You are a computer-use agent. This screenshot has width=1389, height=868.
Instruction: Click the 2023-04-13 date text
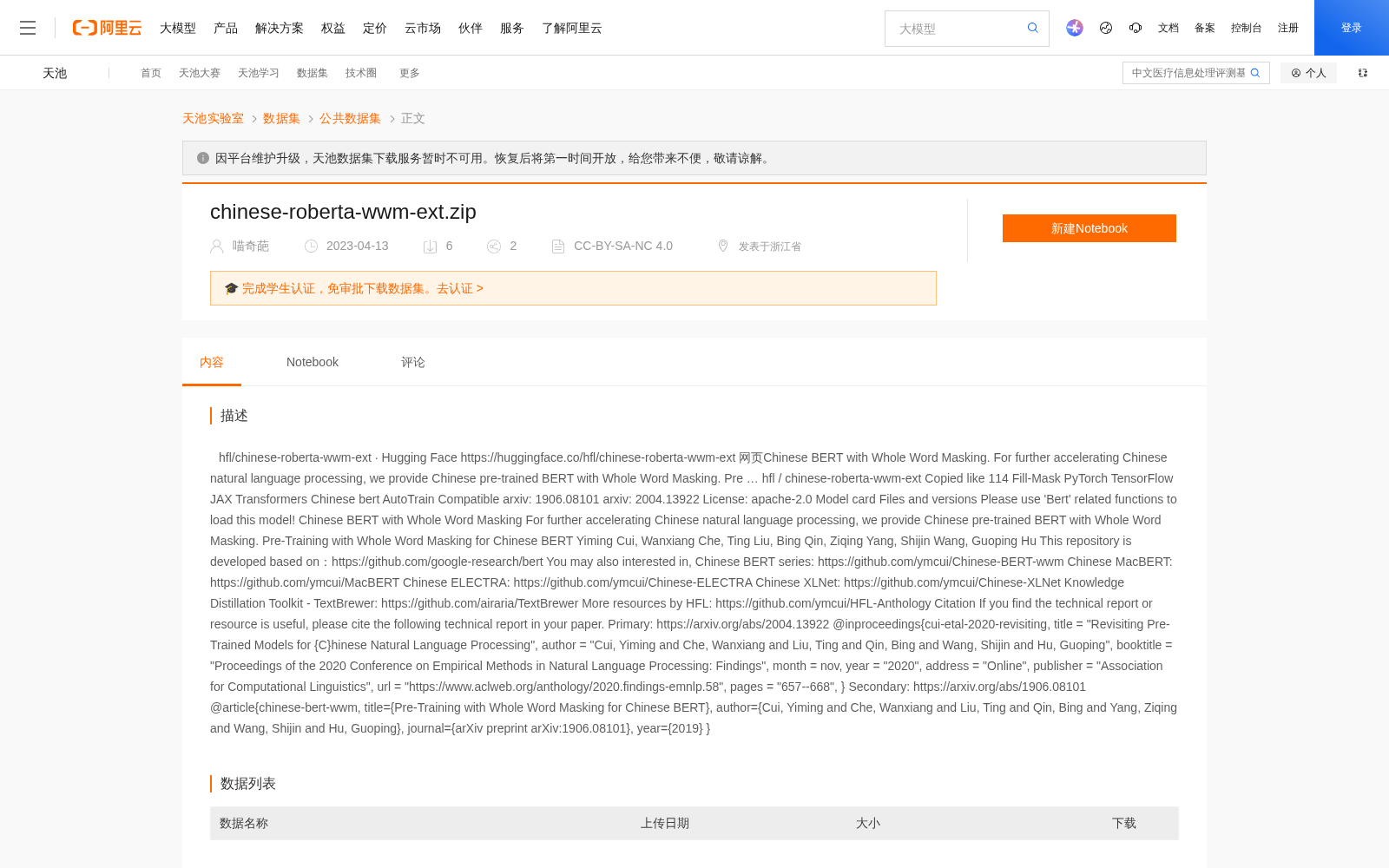[358, 246]
